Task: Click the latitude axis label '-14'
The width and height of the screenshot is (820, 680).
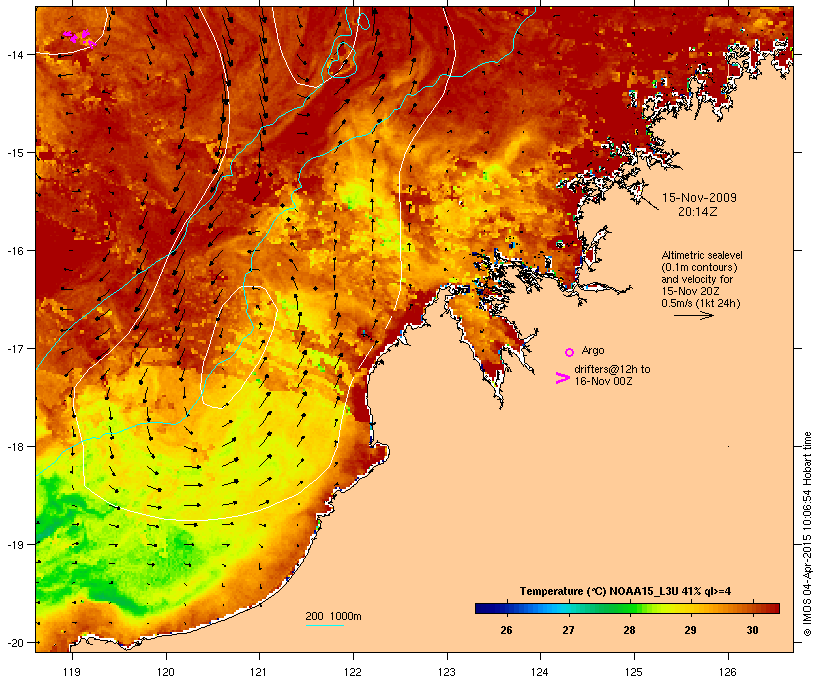Action: (15, 54)
